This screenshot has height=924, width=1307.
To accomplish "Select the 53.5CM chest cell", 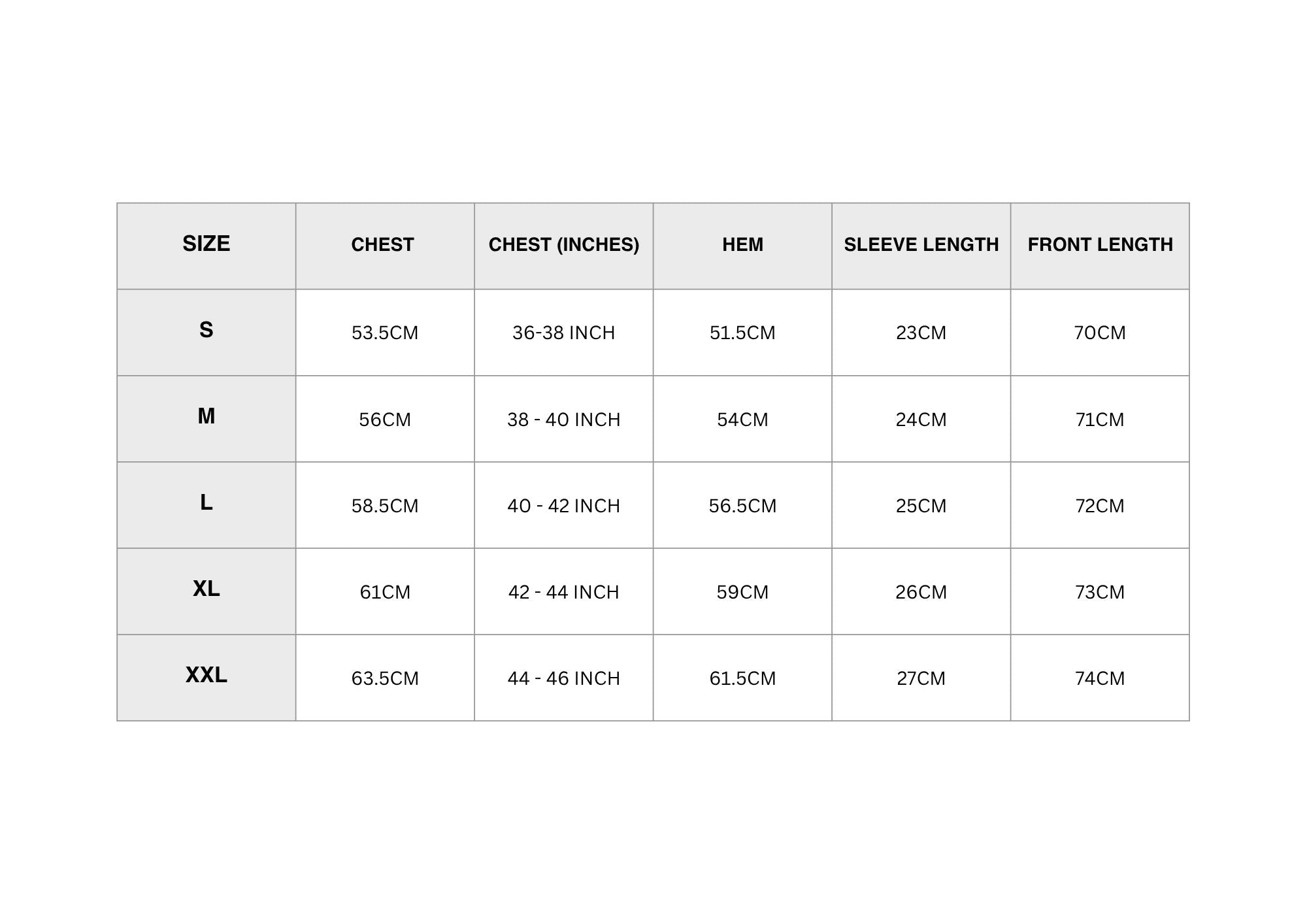I will [384, 333].
